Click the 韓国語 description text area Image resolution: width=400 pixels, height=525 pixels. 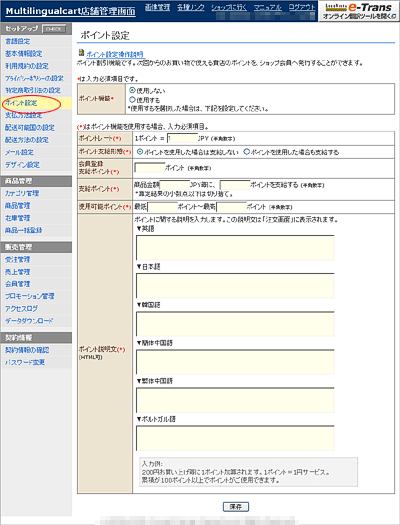pos(235,324)
